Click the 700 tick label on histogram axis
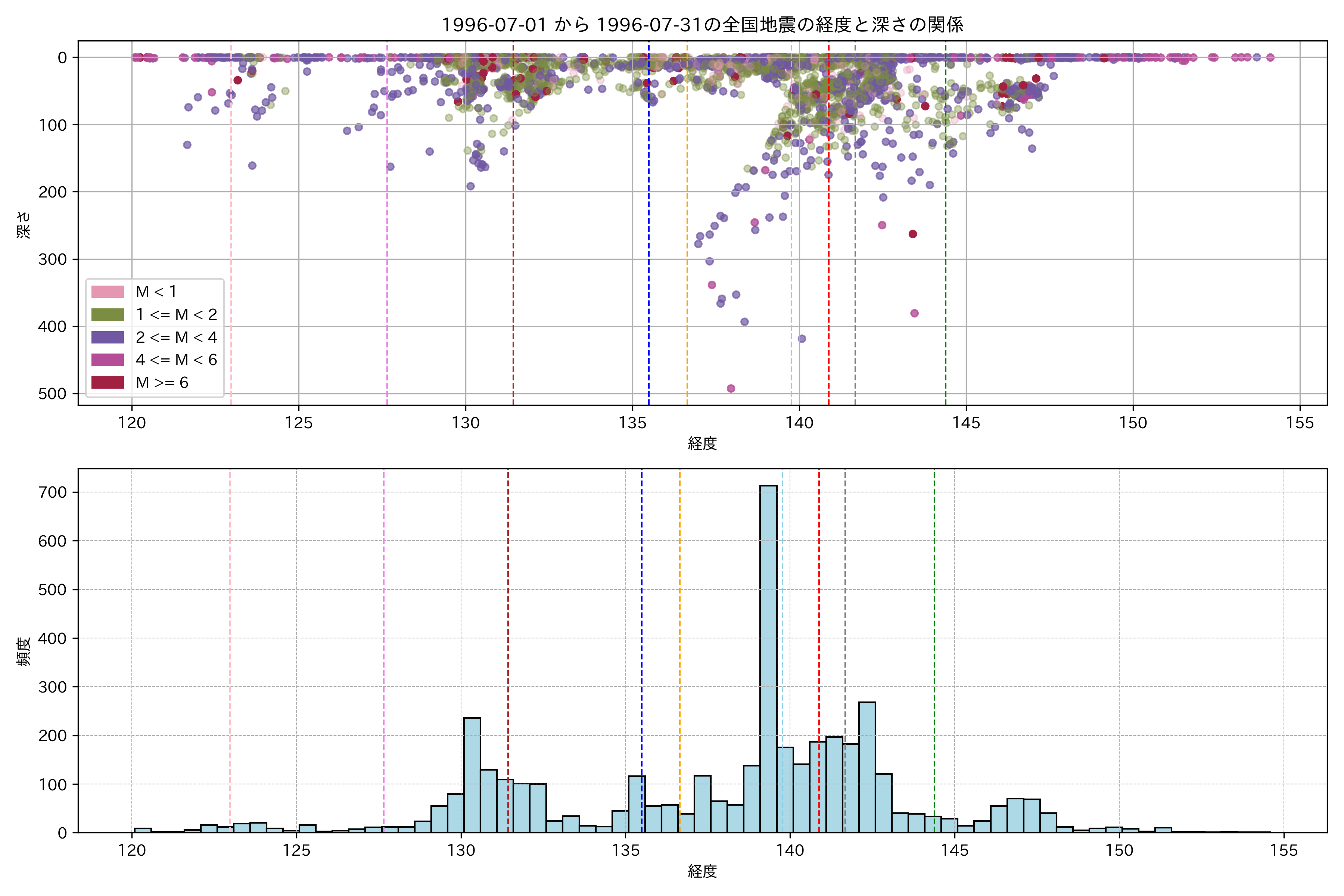 tap(53, 492)
